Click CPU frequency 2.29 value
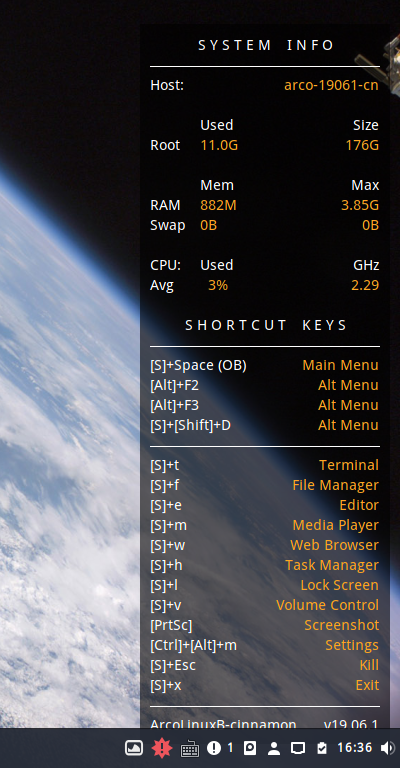 click(x=365, y=285)
